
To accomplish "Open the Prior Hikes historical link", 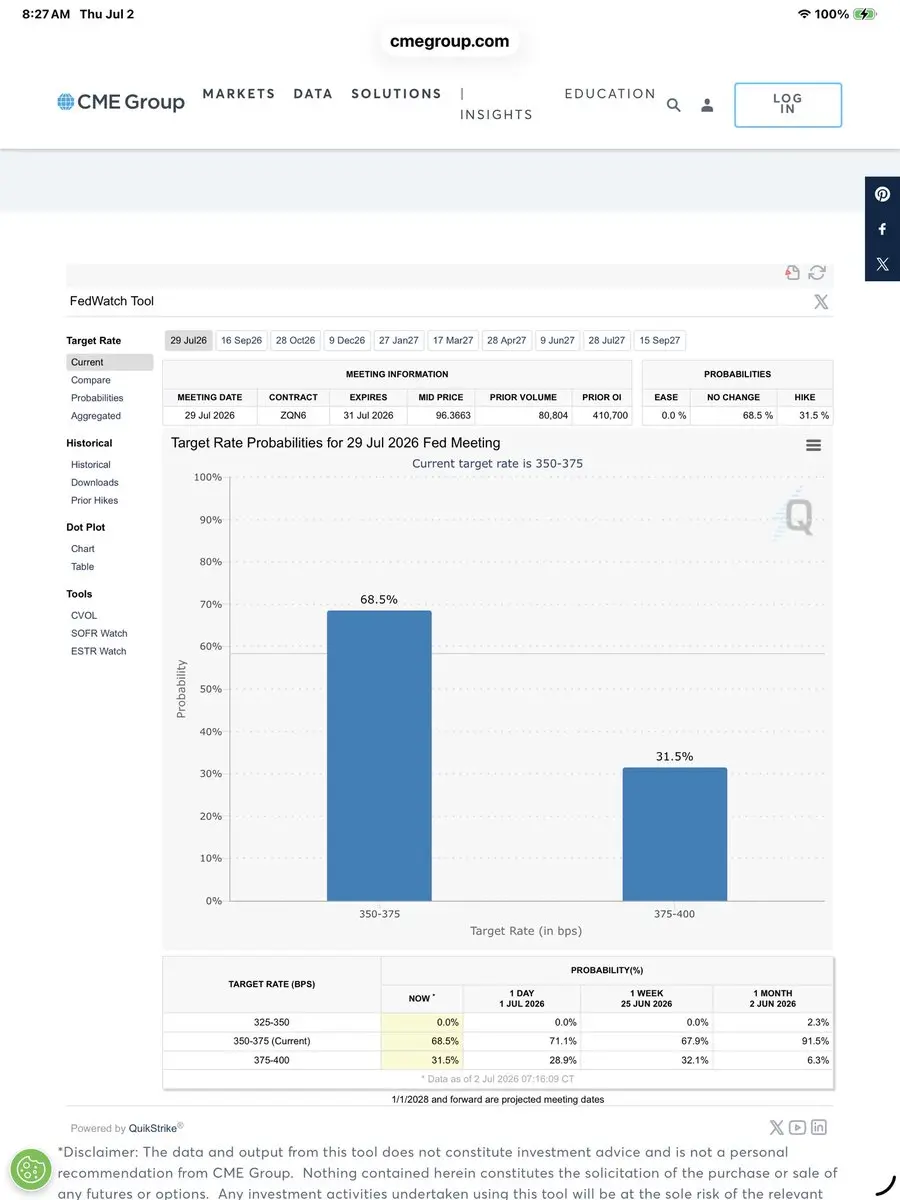I will (x=94, y=501).
